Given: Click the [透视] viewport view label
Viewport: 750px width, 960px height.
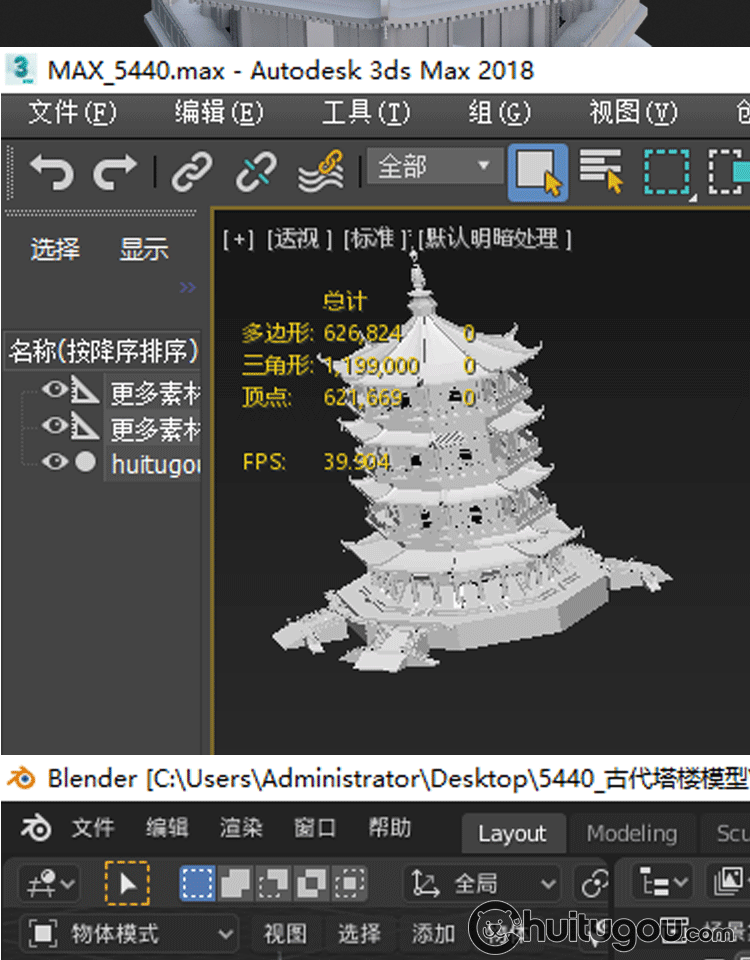Looking at the screenshot, I should (x=299, y=239).
